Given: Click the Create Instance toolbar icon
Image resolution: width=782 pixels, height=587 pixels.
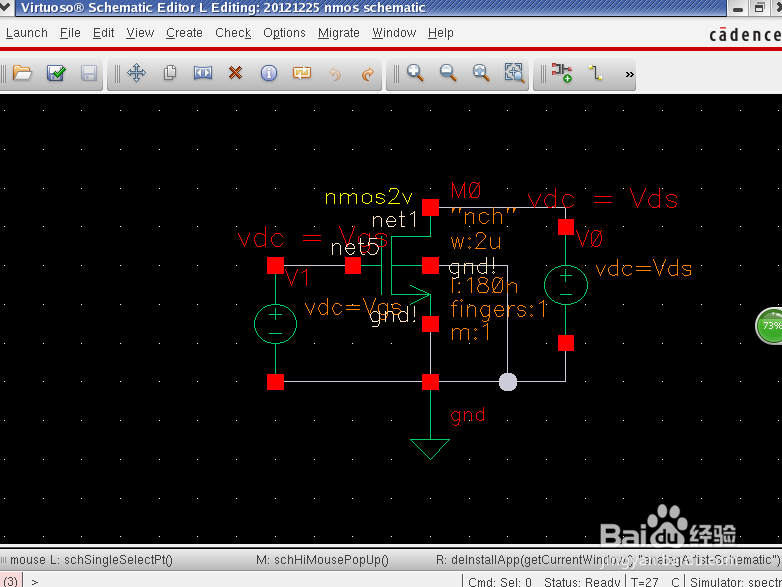Looking at the screenshot, I should click(x=562, y=73).
